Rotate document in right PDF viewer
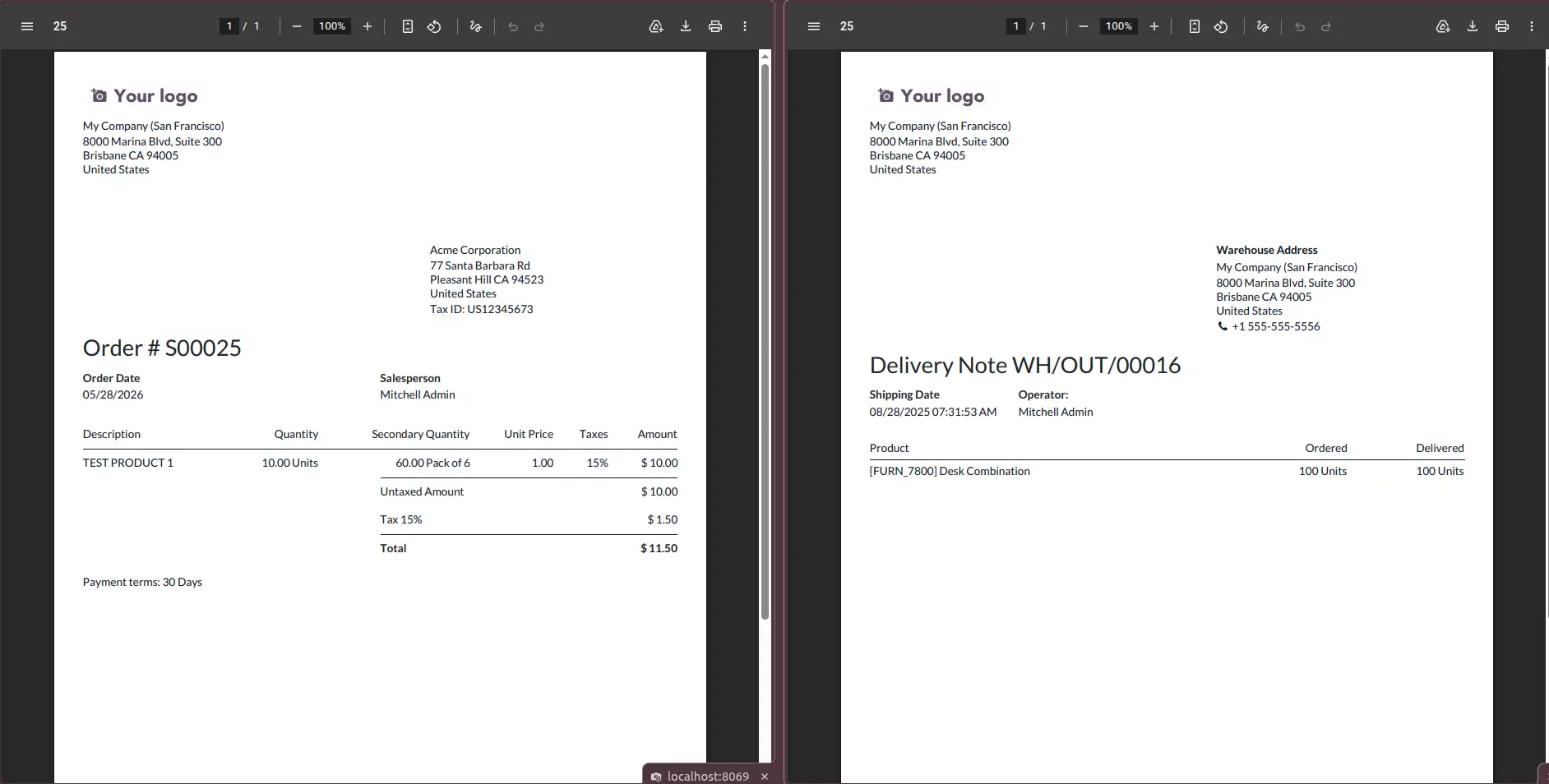This screenshot has height=784, width=1549. pos(1221,26)
